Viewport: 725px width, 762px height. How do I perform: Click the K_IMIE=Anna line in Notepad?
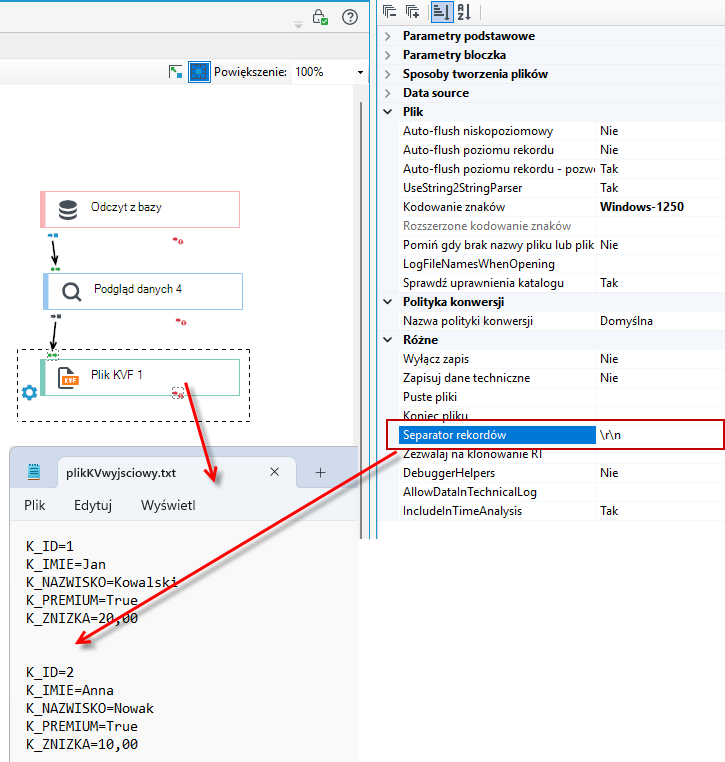pos(70,690)
